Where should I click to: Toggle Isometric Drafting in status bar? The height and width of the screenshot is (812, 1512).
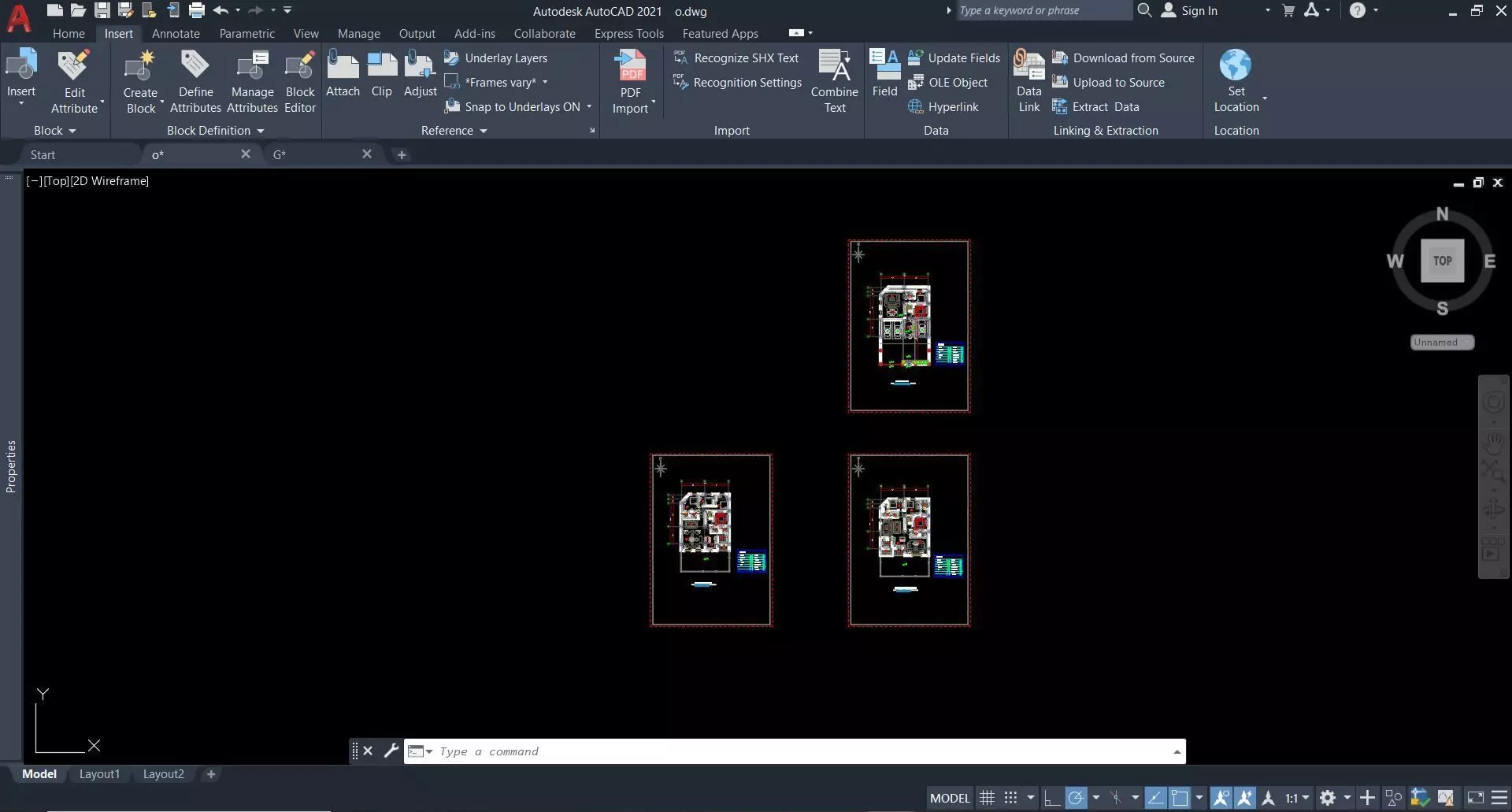(x=1116, y=798)
